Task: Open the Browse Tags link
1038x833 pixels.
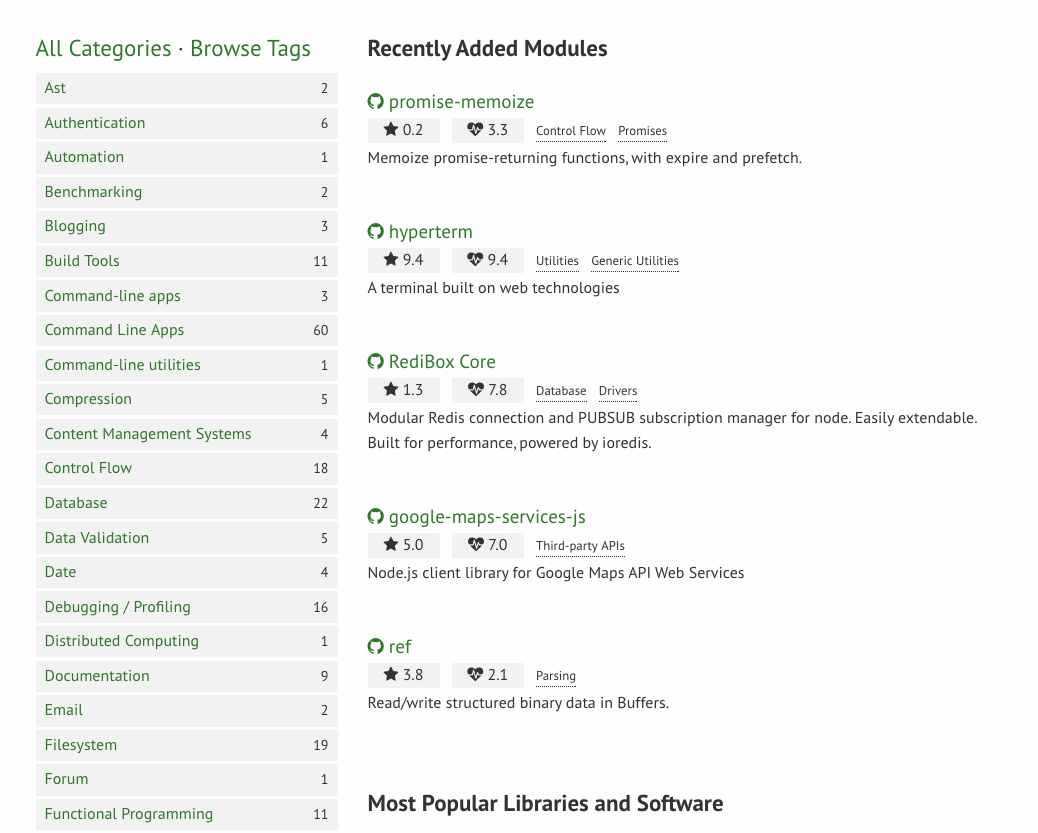Action: coord(250,49)
